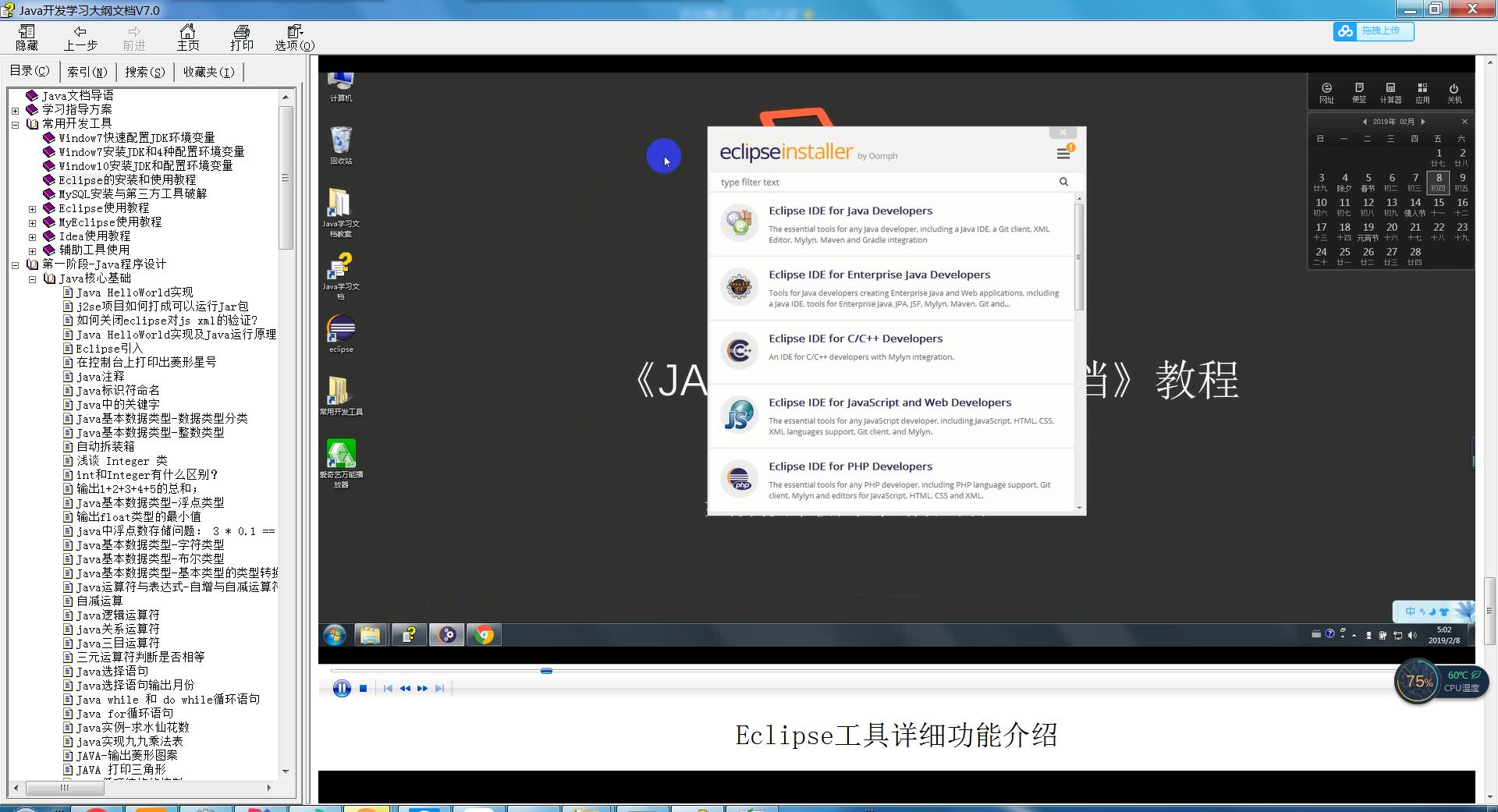Open MySQL安装与第三方工具破解 topic
The width and height of the screenshot is (1498, 812).
point(133,193)
